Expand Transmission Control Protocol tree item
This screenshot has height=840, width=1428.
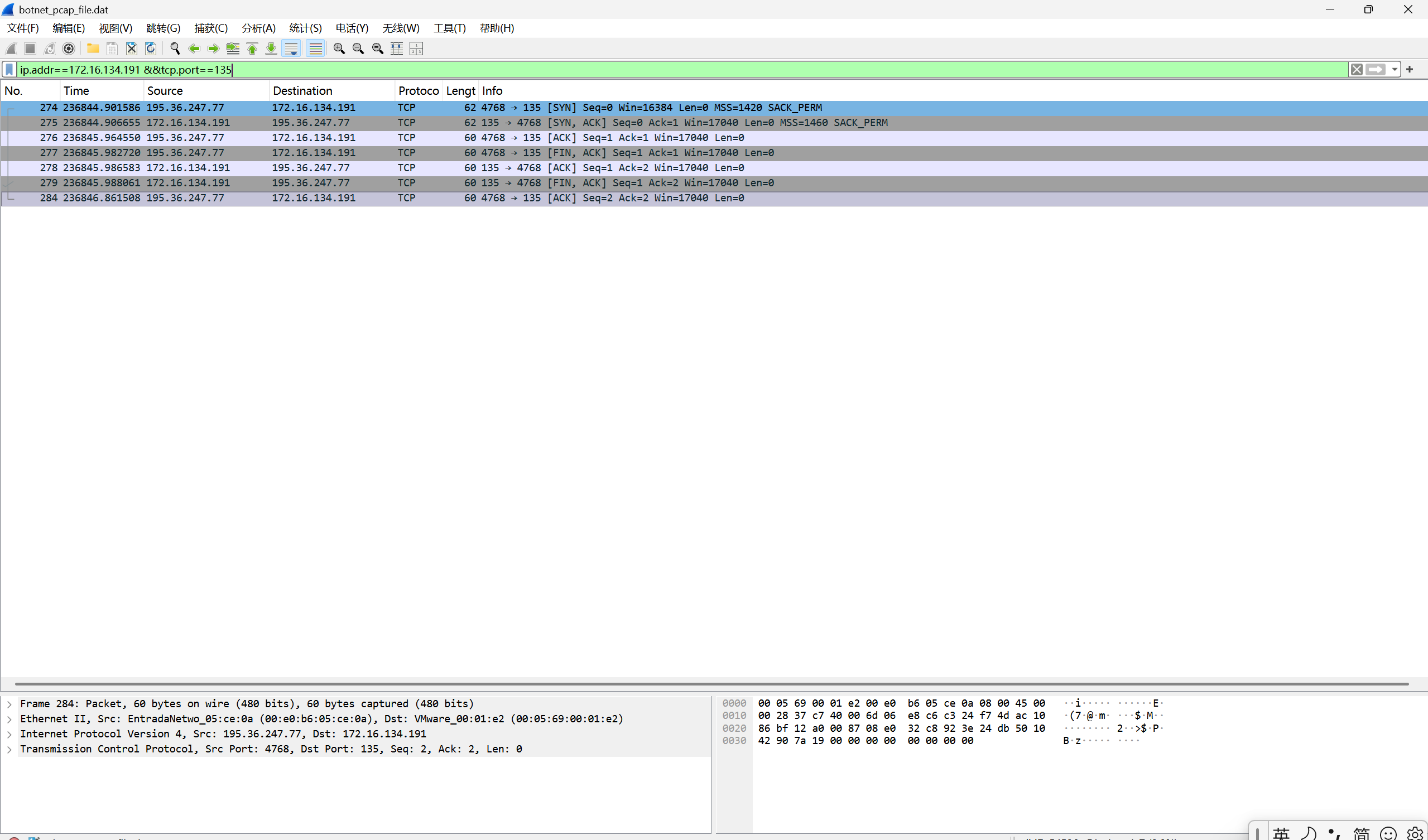coord(9,750)
